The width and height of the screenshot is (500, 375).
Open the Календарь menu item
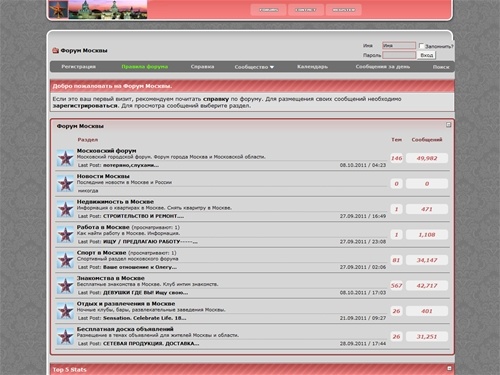312,67
